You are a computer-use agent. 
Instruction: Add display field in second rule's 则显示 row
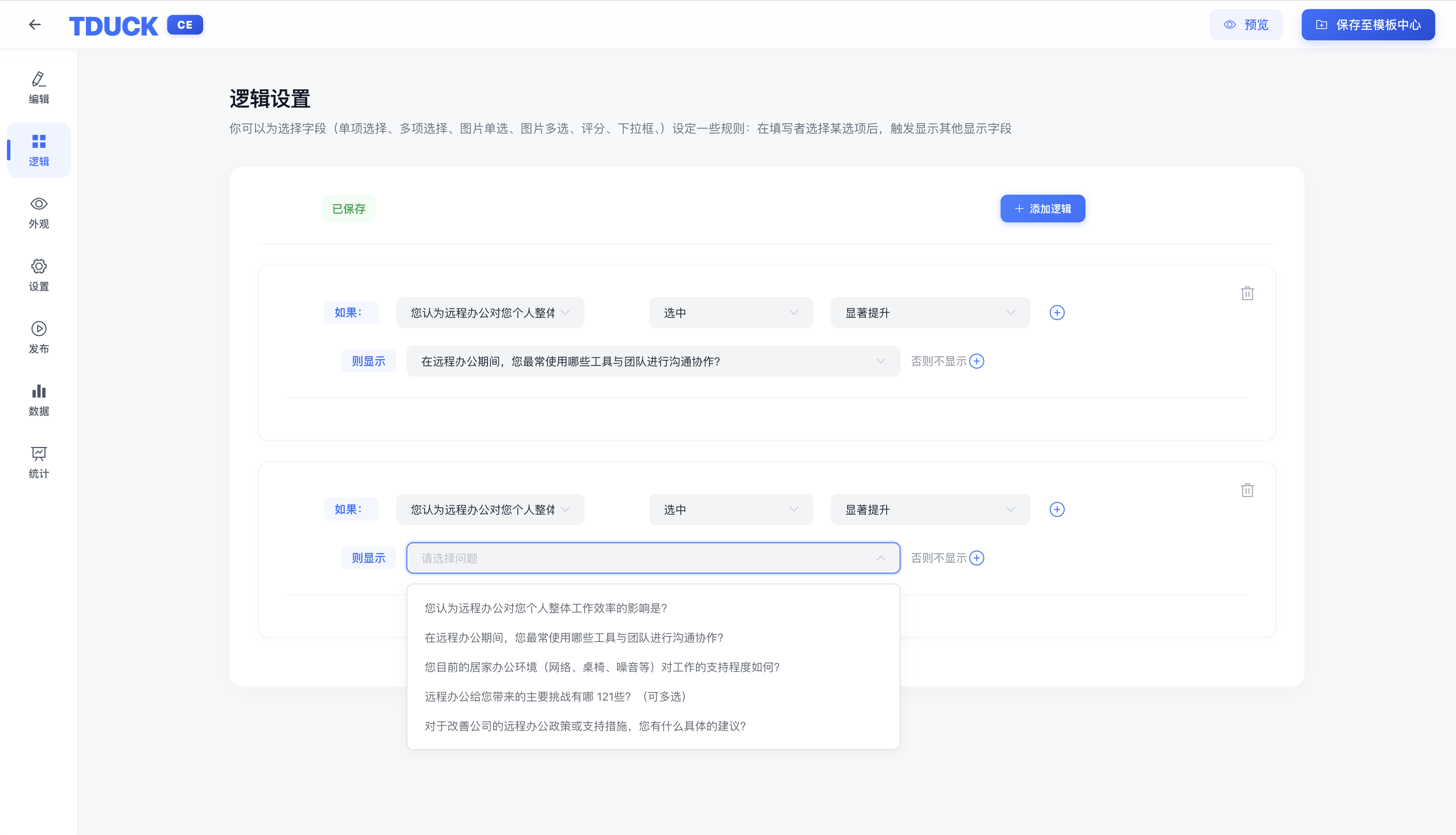(977, 558)
